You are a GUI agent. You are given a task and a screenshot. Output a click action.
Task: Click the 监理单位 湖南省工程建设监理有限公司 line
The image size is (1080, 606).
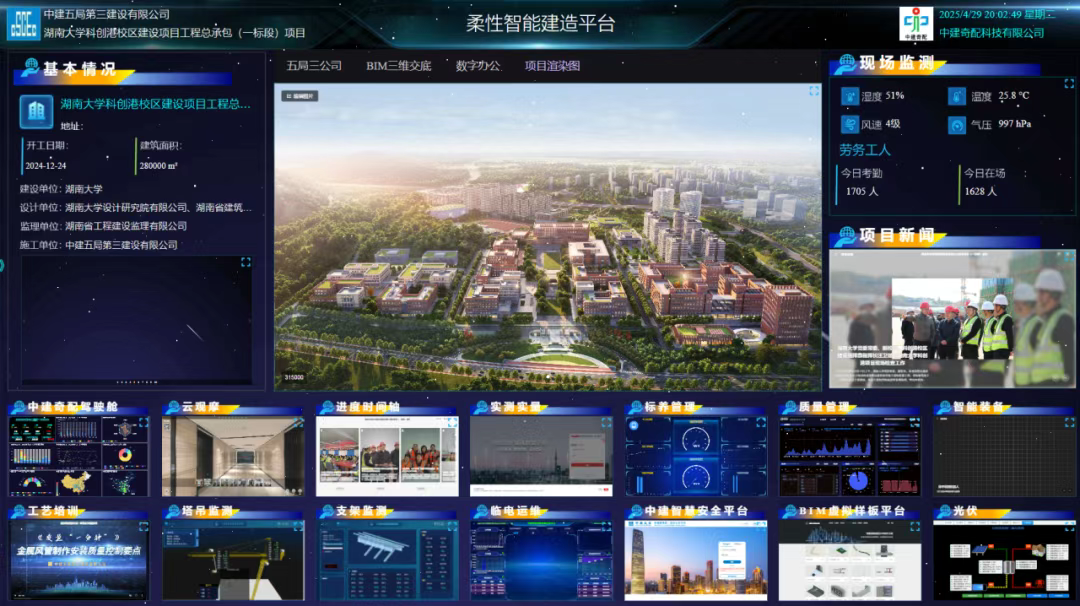(x=103, y=226)
